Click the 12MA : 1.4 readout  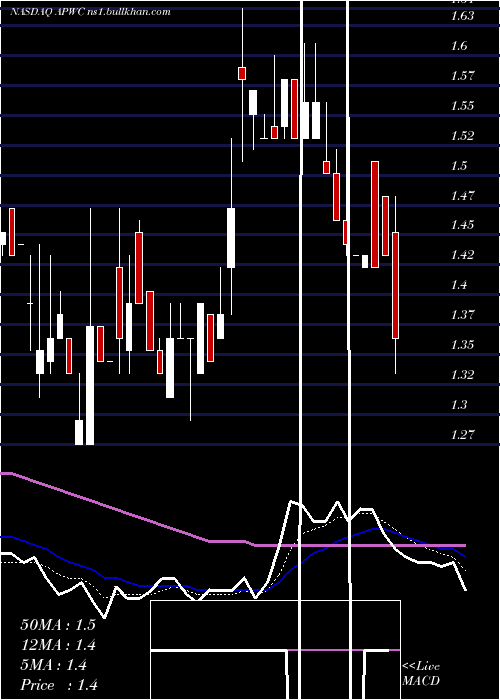click(58, 645)
